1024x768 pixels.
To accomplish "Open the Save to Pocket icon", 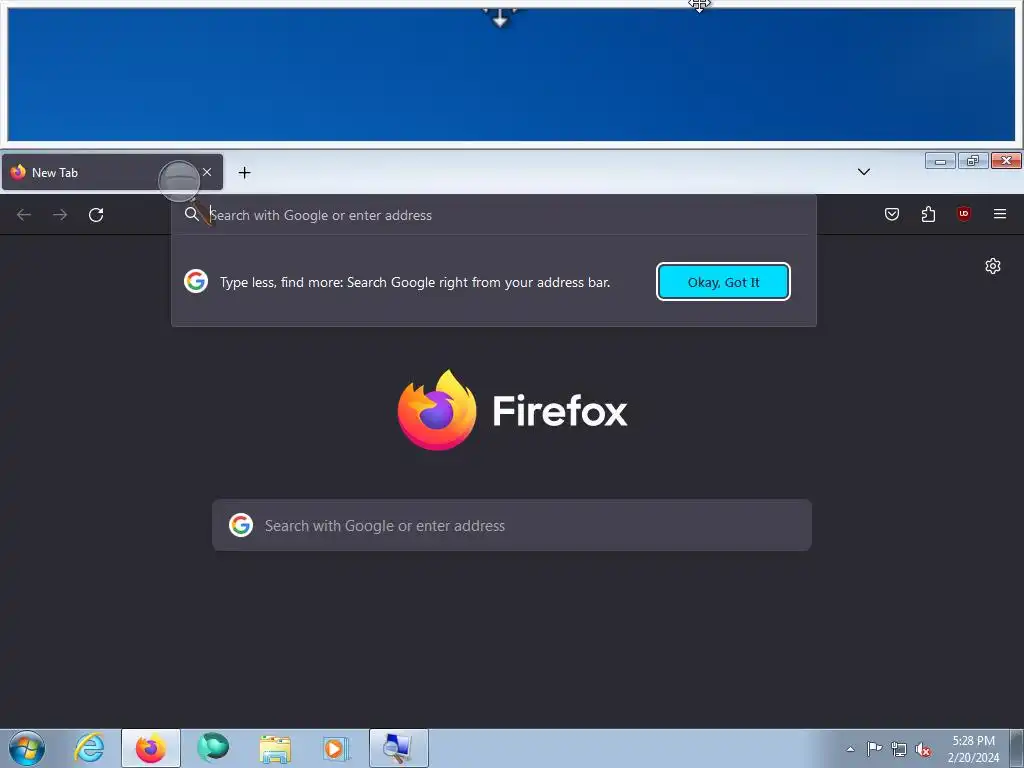I will (x=891, y=214).
